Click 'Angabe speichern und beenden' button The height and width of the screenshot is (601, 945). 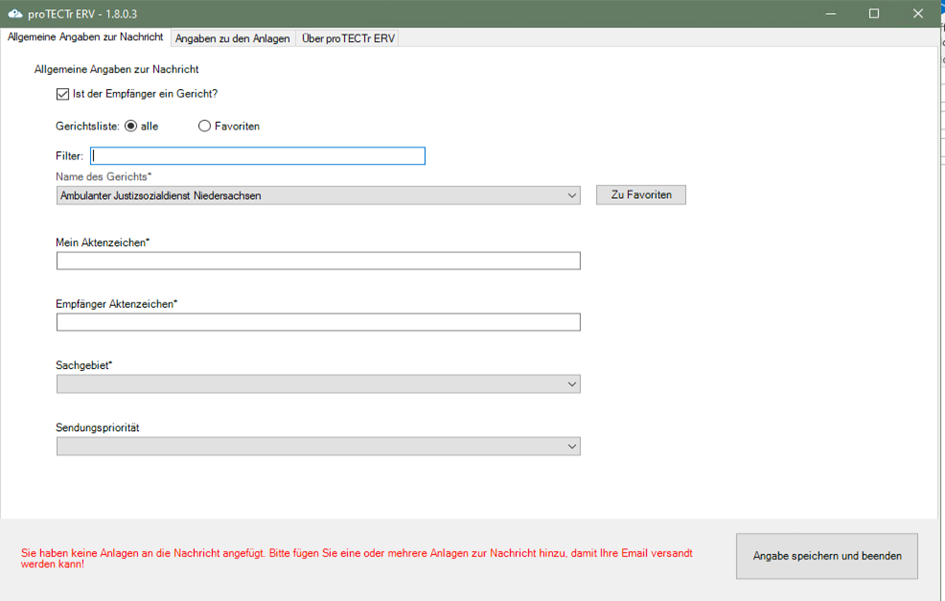[x=826, y=556]
